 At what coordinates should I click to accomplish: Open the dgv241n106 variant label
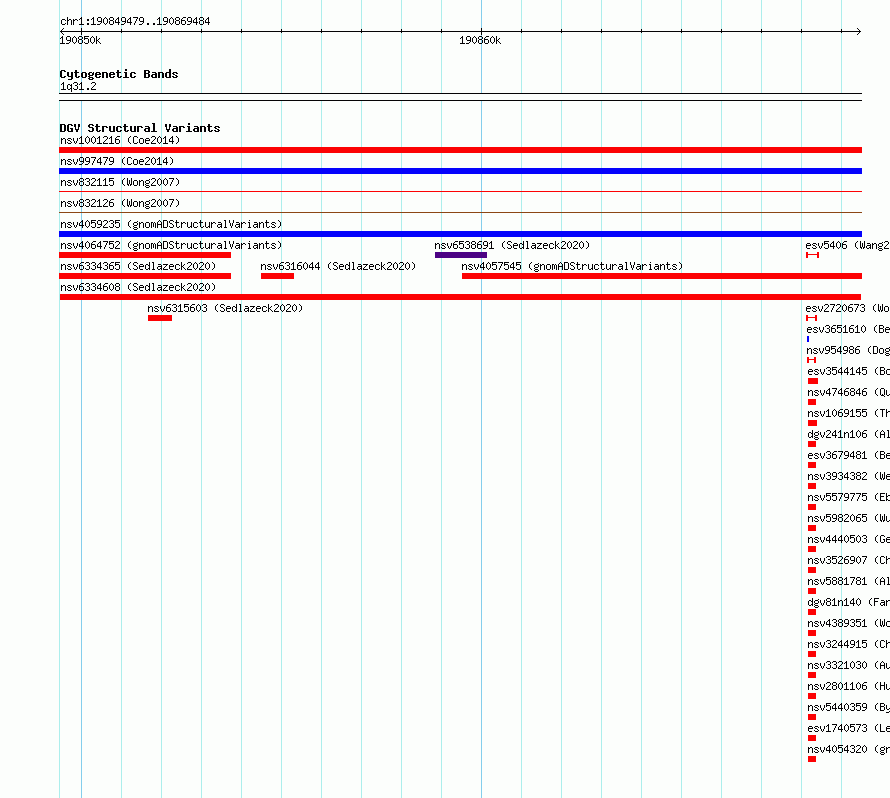click(x=849, y=434)
